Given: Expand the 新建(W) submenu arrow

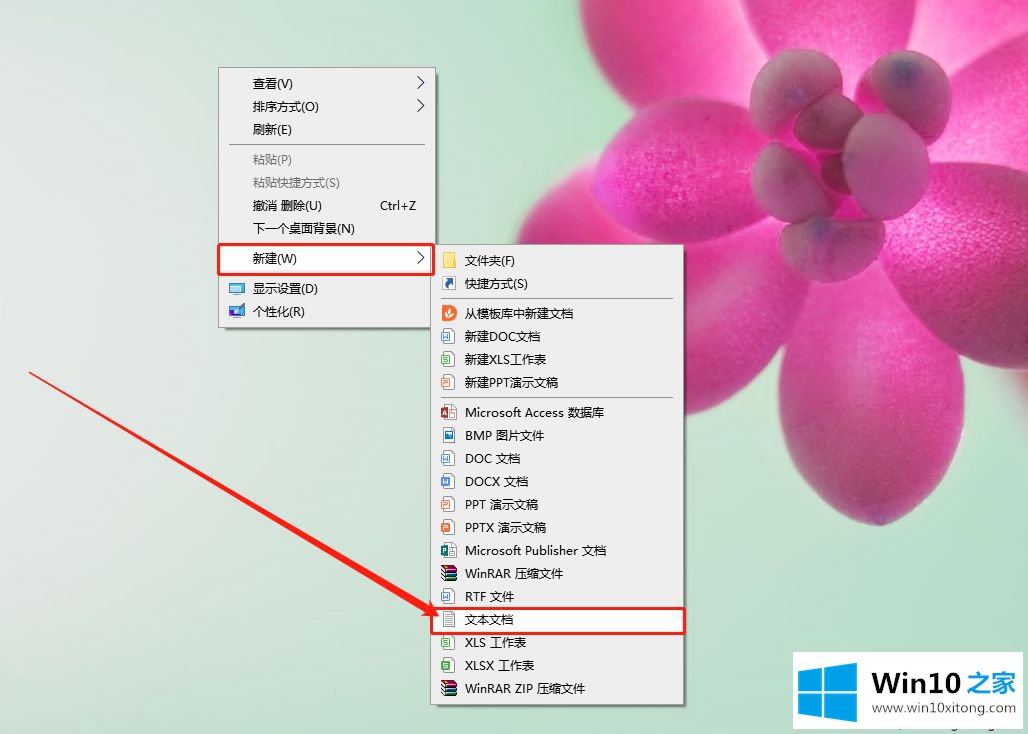Looking at the screenshot, I should pos(421,258).
